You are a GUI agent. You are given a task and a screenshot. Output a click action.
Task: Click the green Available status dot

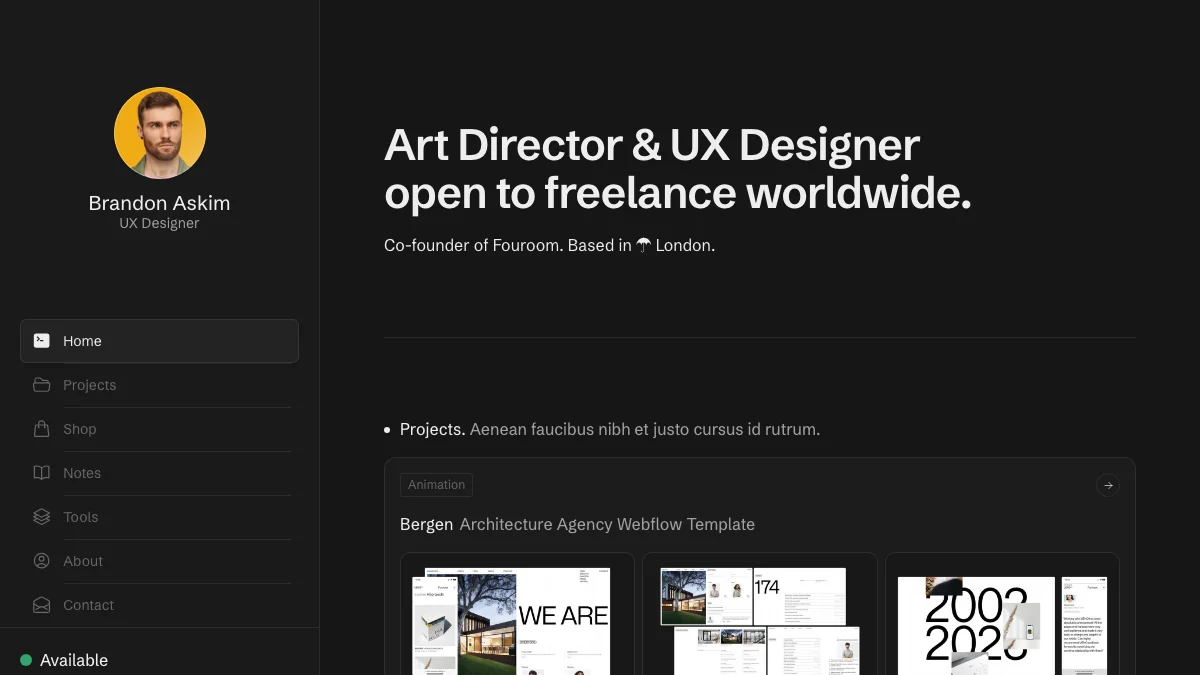[x=26, y=660]
